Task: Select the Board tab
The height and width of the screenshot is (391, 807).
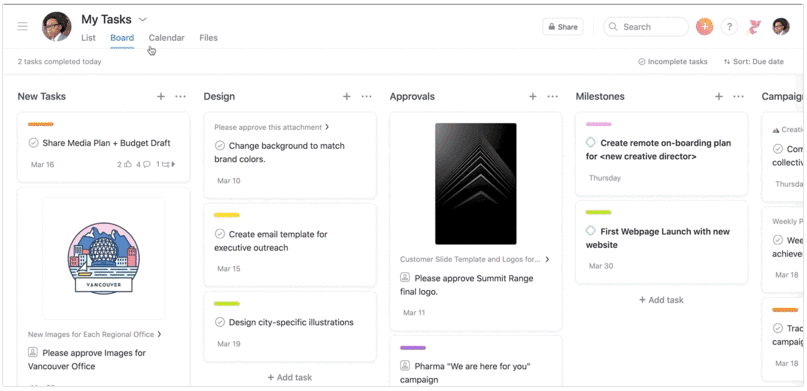Action: coord(122,38)
